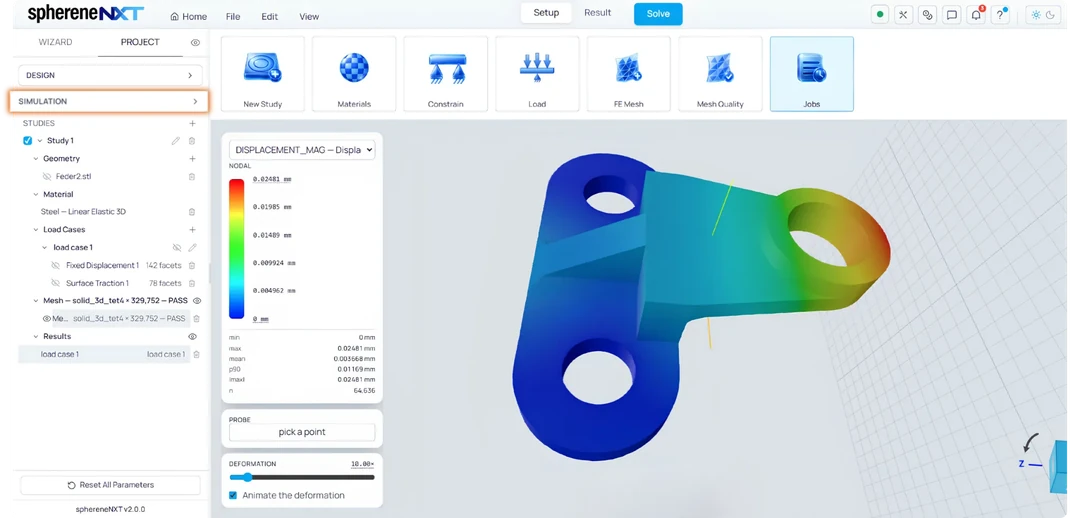Delete the load case 1 result
This screenshot has height=518, width=1080.
(x=196, y=354)
